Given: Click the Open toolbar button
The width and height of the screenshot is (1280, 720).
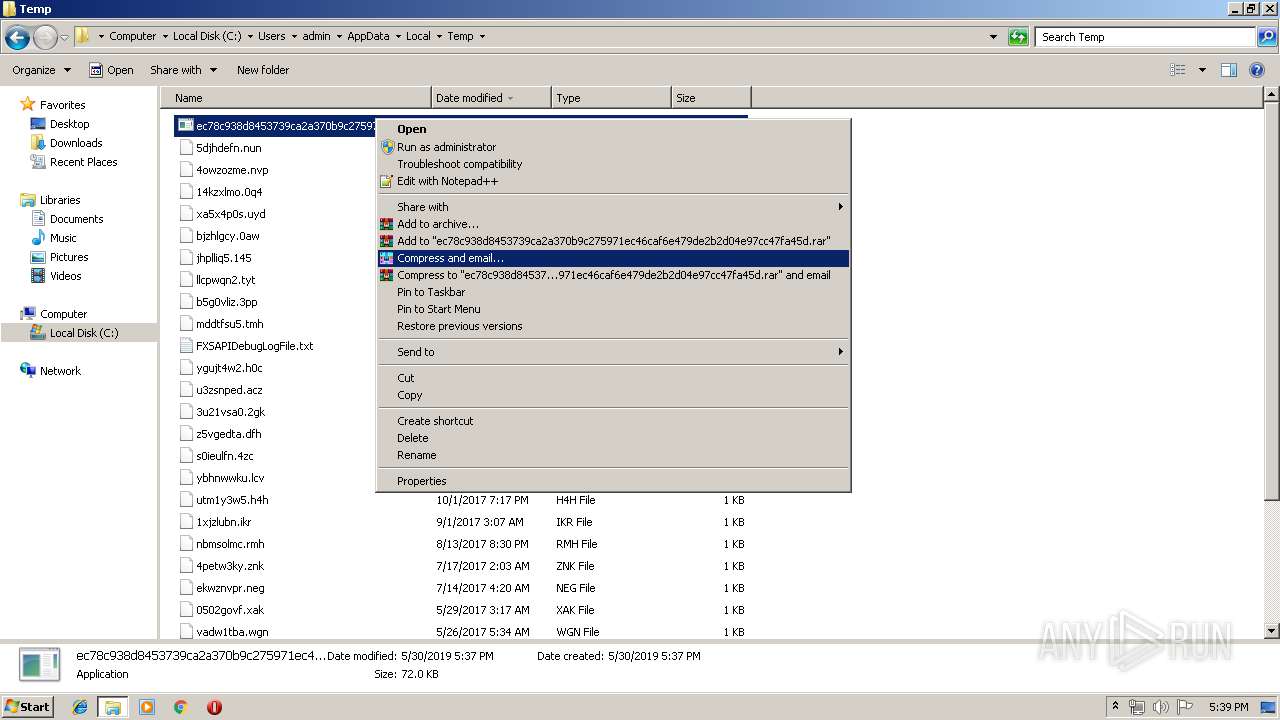Looking at the screenshot, I should pos(111,70).
